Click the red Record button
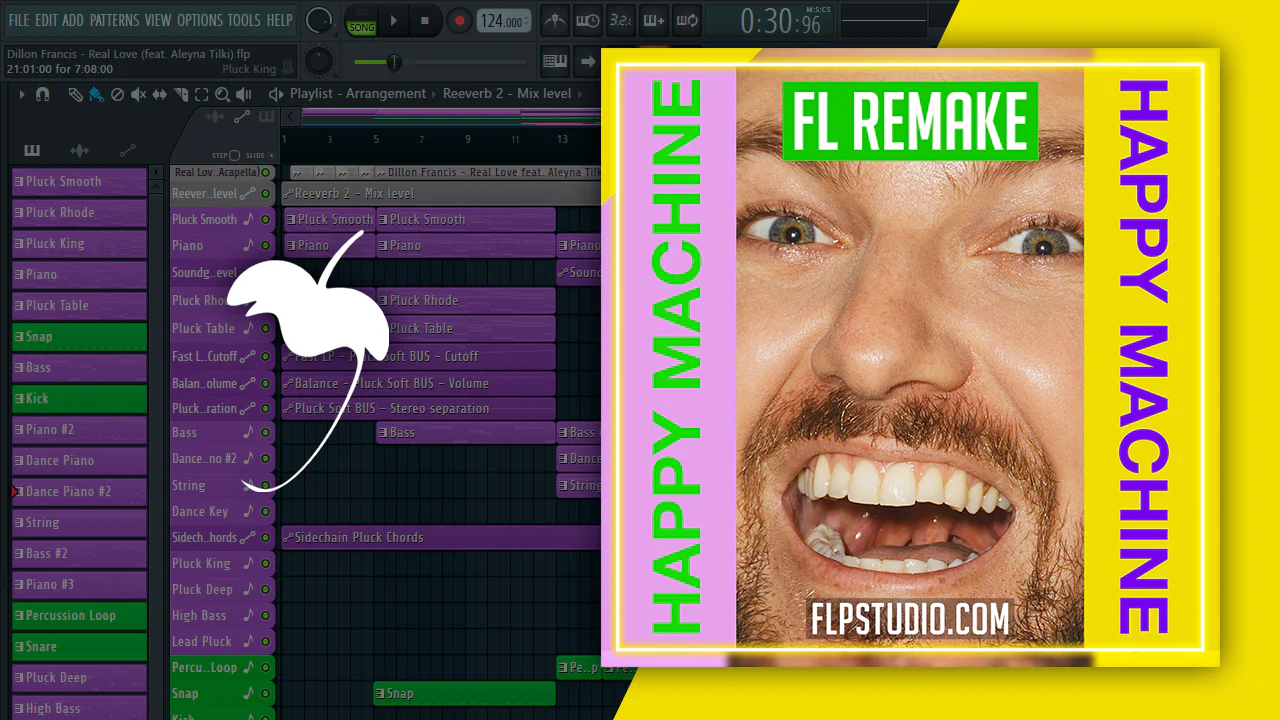Viewport: 1280px width, 720px height. (x=459, y=21)
